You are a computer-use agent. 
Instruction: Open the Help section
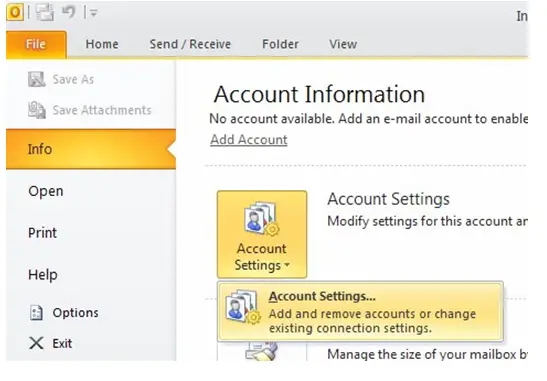tap(43, 275)
